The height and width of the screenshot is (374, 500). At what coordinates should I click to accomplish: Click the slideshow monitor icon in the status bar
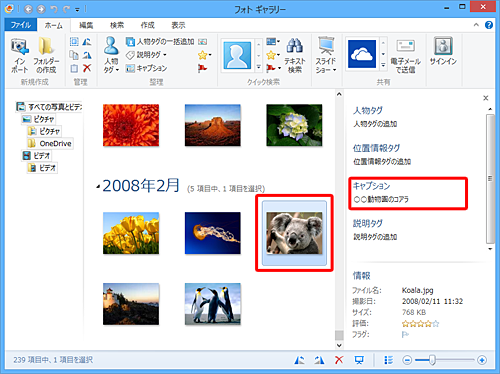[359, 360]
